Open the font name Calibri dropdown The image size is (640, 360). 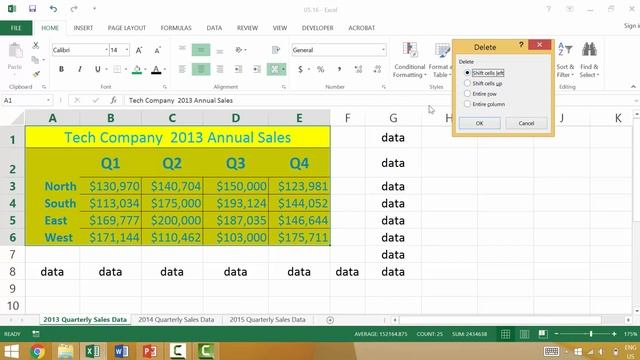[107, 50]
